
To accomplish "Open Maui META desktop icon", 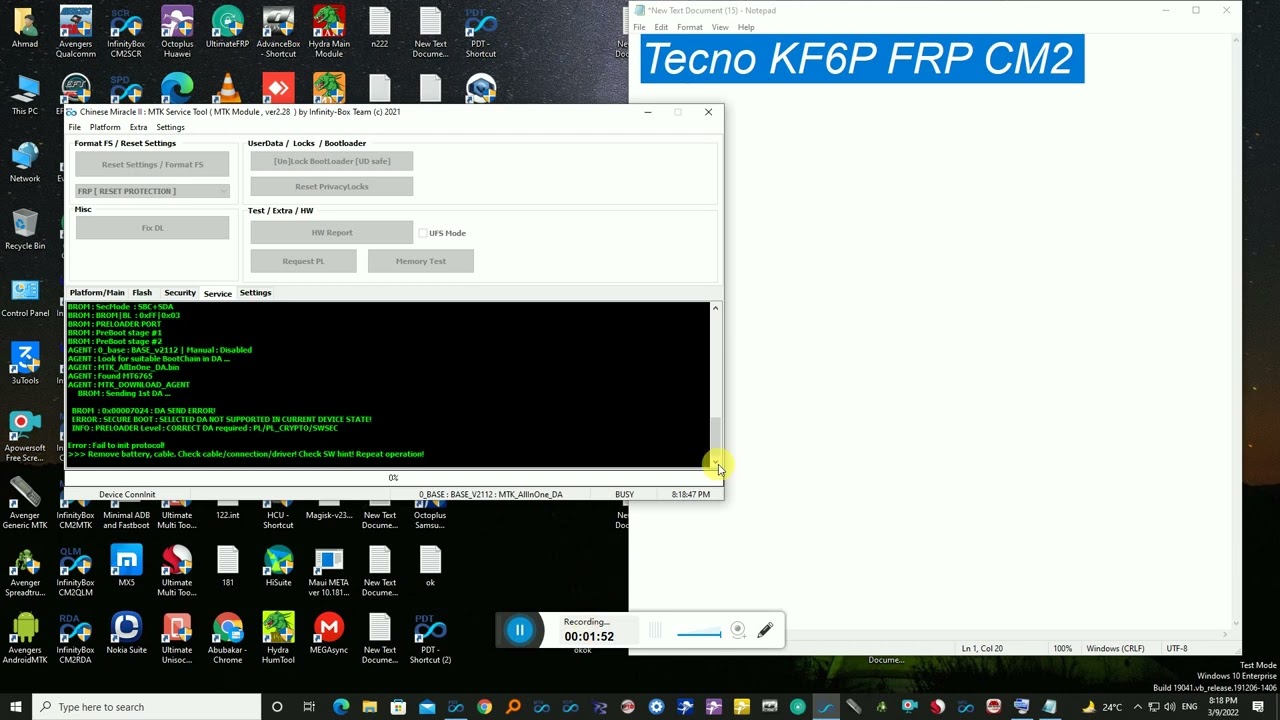I will click(329, 571).
